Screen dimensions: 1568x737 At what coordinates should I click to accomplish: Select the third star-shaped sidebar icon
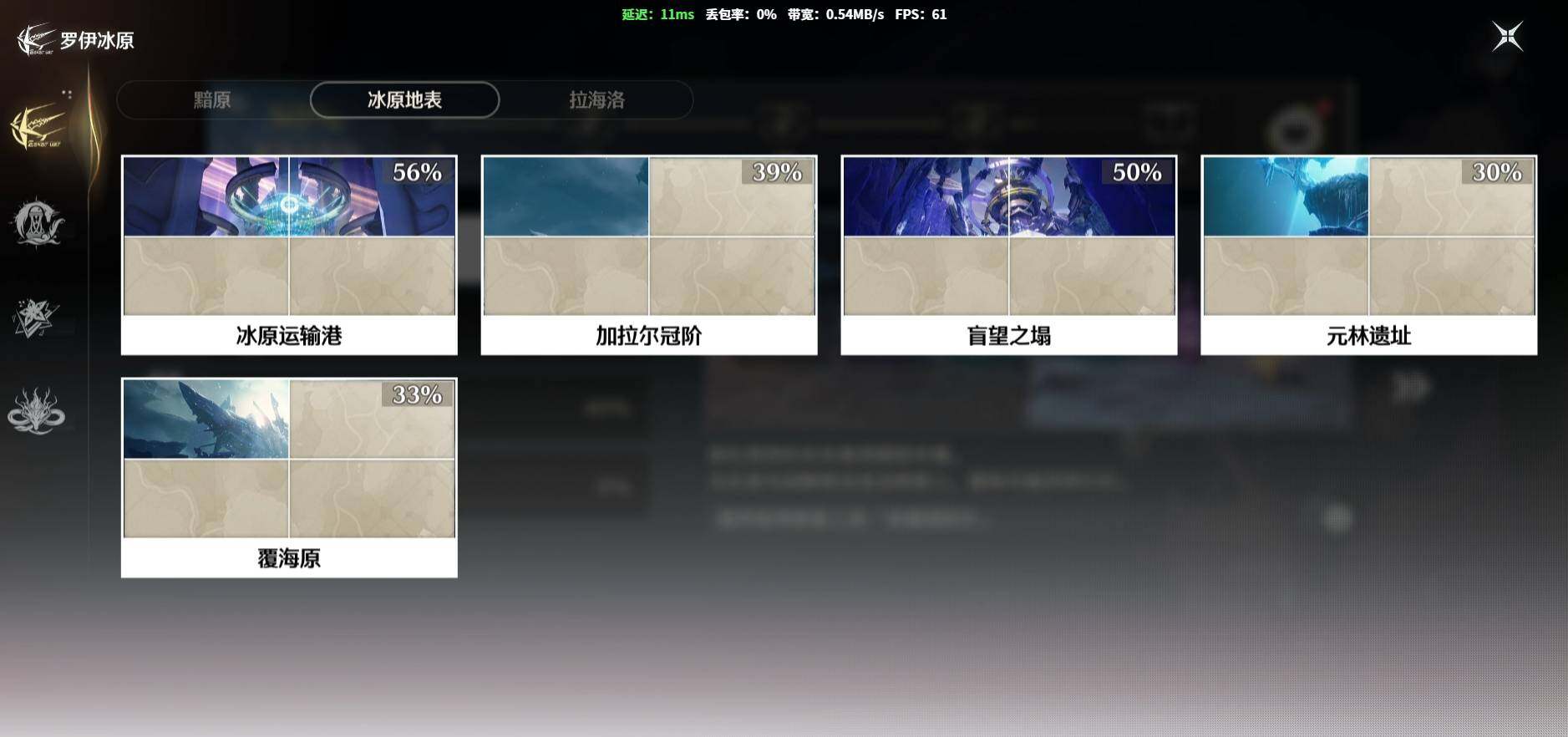(35, 318)
